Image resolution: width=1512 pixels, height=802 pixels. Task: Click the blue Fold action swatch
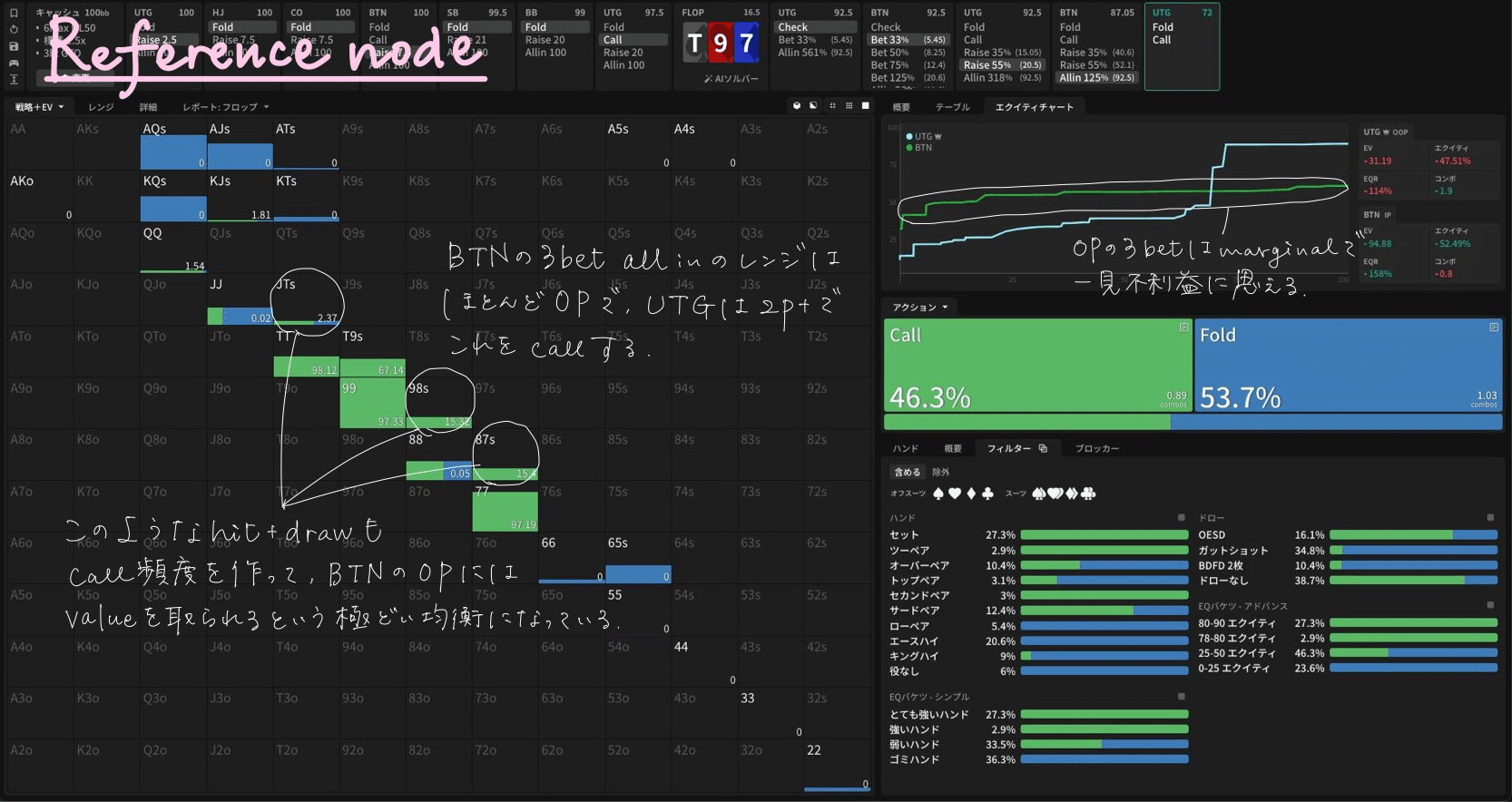pyautogui.click(x=1347, y=365)
